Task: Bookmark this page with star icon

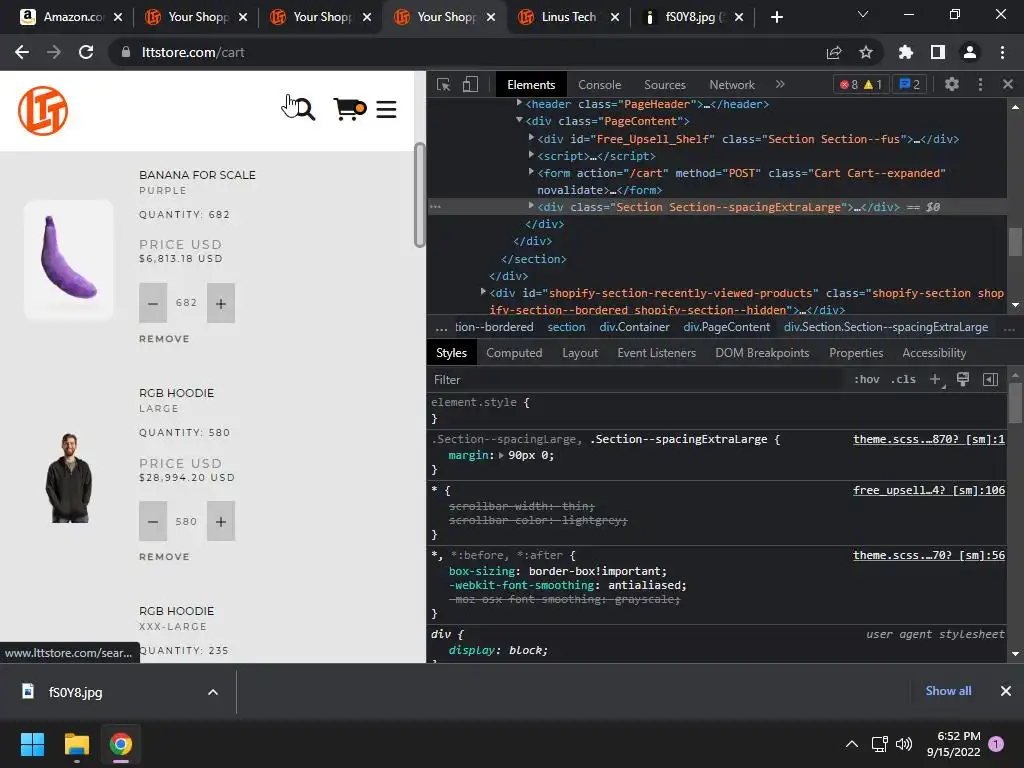Action: (866, 52)
